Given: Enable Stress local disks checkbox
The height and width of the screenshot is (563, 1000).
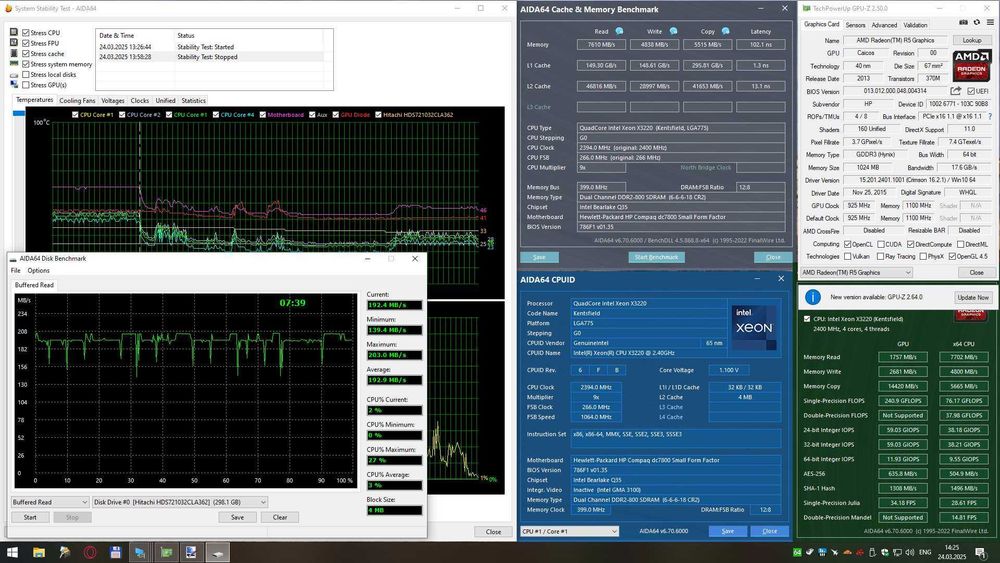Looking at the screenshot, I should pos(26,75).
